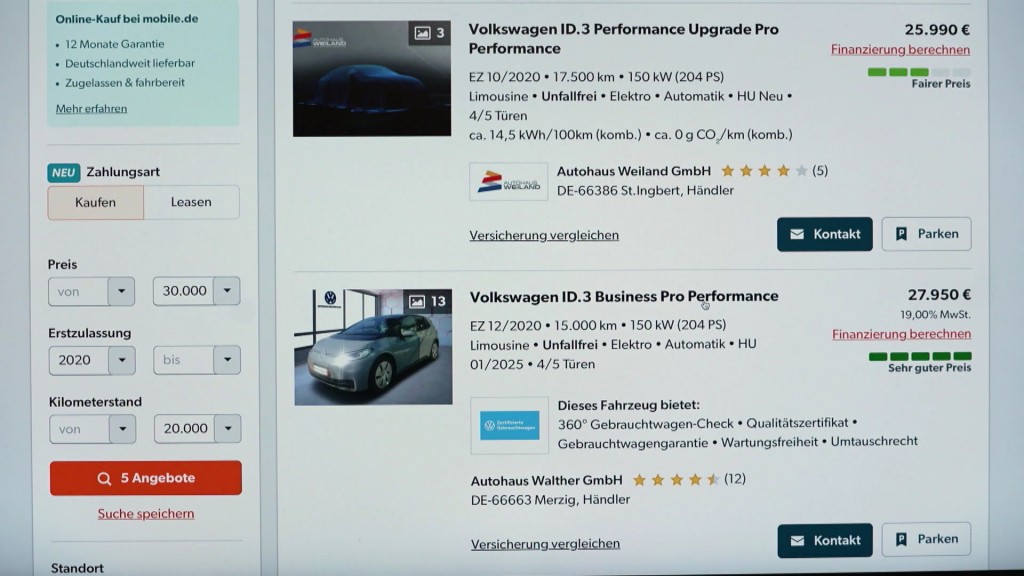Click the Autohaus Weiland dealer logo
This screenshot has height=576, width=1024.
click(508, 182)
